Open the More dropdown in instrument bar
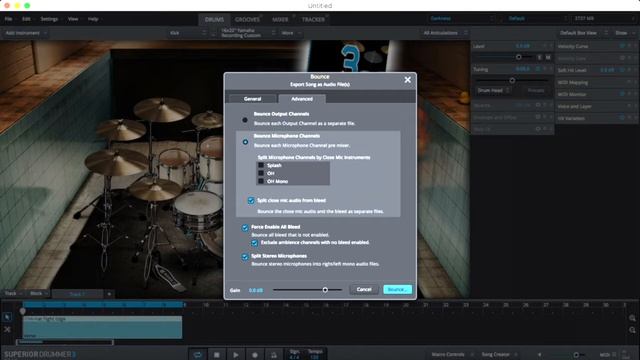The width and height of the screenshot is (640, 360). coord(291,33)
